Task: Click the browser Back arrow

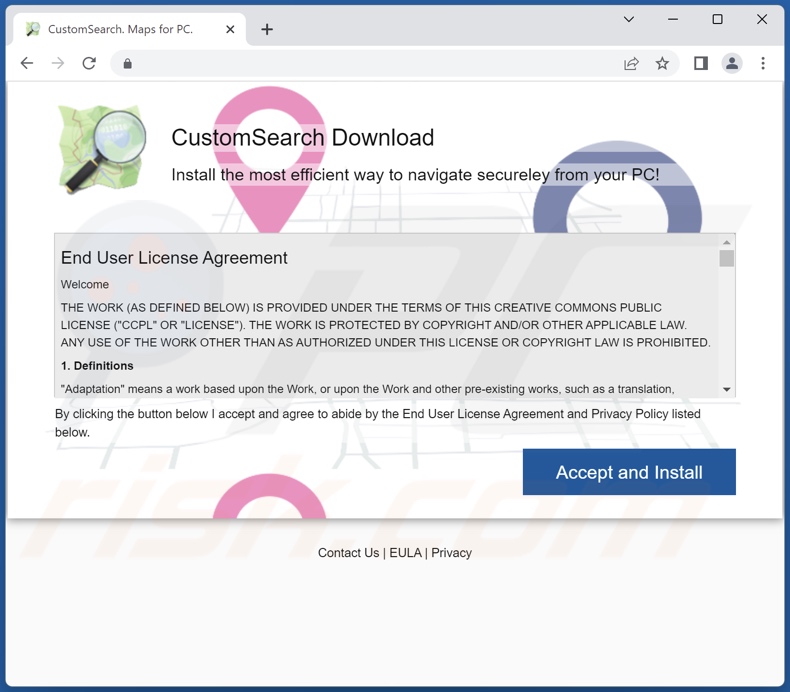Action: 27,63
